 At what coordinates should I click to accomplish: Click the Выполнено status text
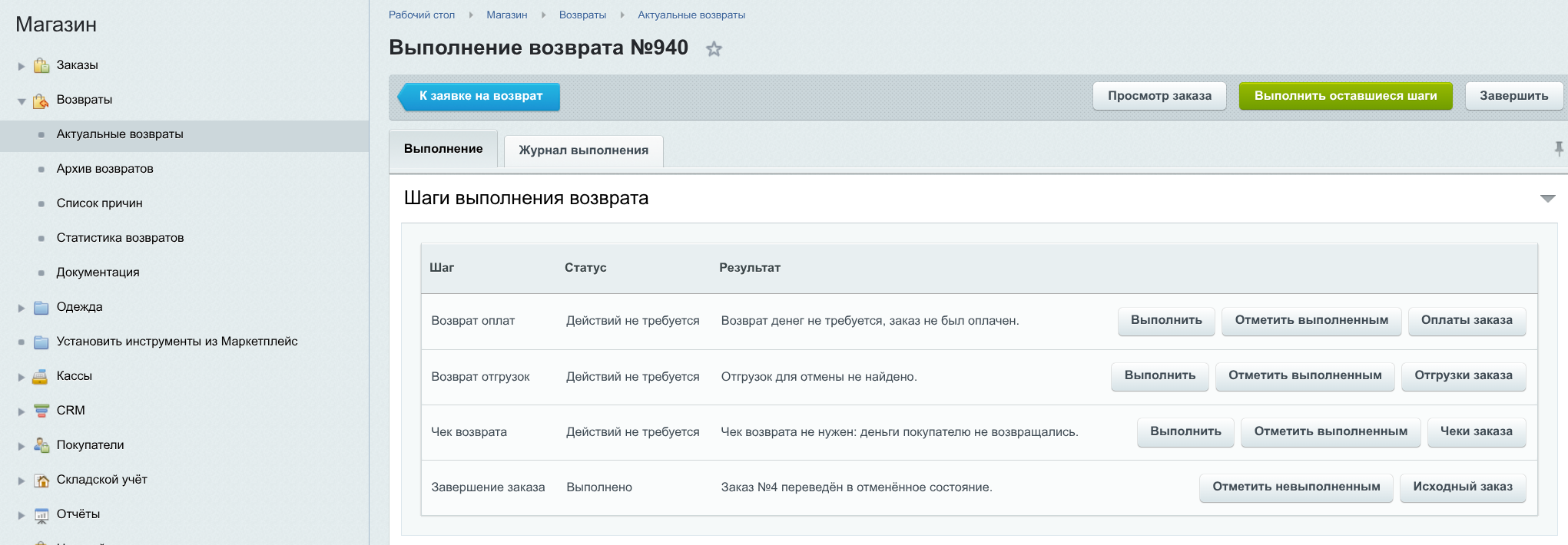coord(599,487)
